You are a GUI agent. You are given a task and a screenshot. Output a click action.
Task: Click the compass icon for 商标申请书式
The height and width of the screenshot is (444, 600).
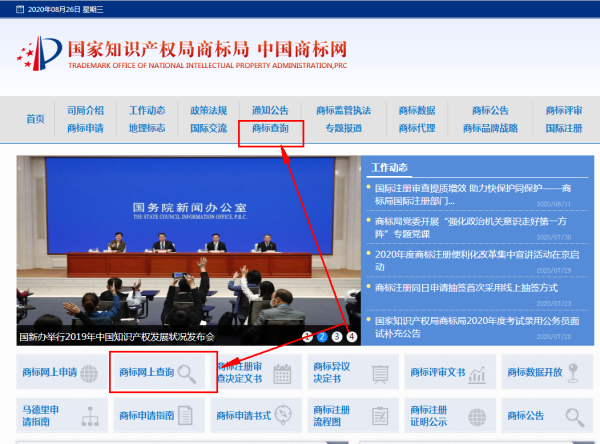pyautogui.click(x=283, y=416)
